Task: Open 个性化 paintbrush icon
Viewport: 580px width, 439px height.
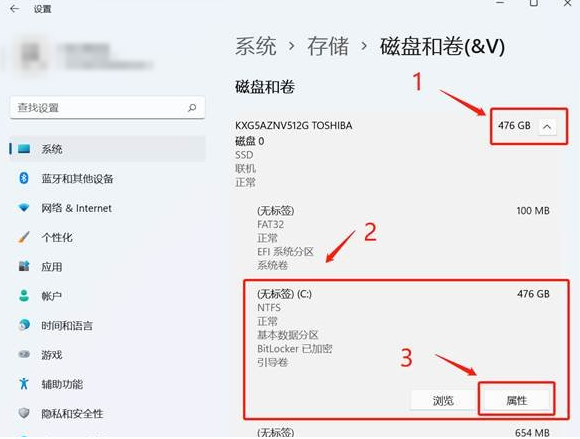Action: pos(24,237)
